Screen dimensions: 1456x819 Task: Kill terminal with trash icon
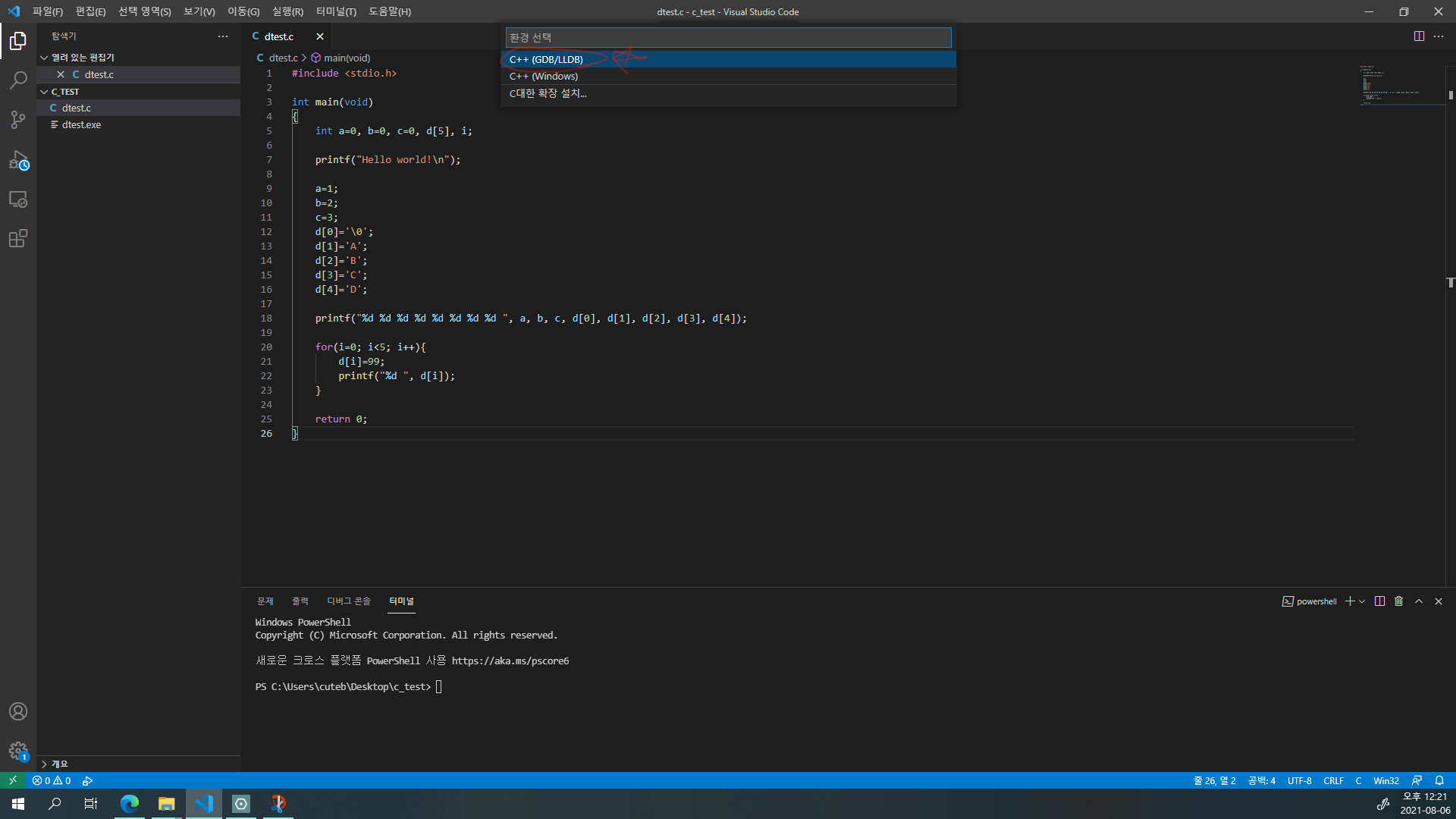tap(1399, 601)
